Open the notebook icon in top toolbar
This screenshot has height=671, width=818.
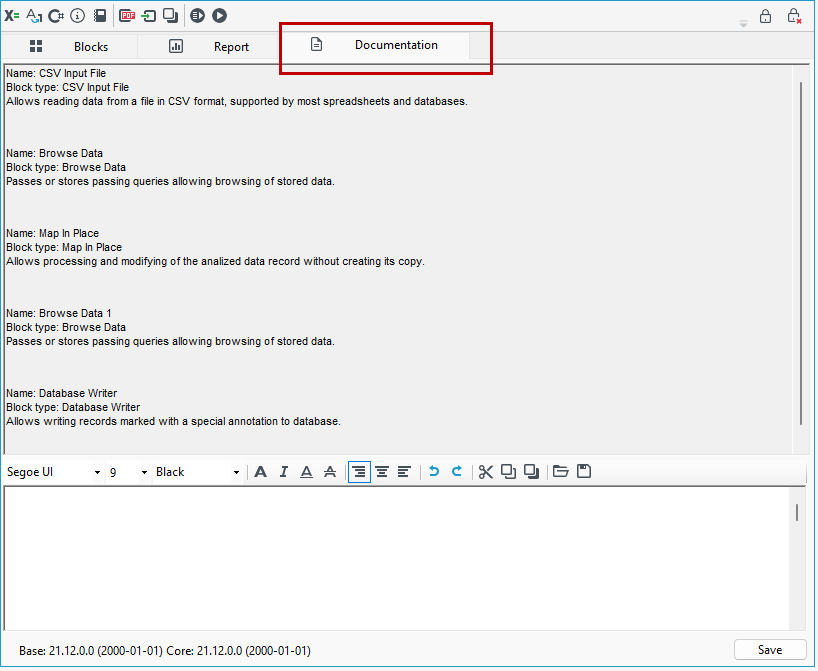point(100,16)
